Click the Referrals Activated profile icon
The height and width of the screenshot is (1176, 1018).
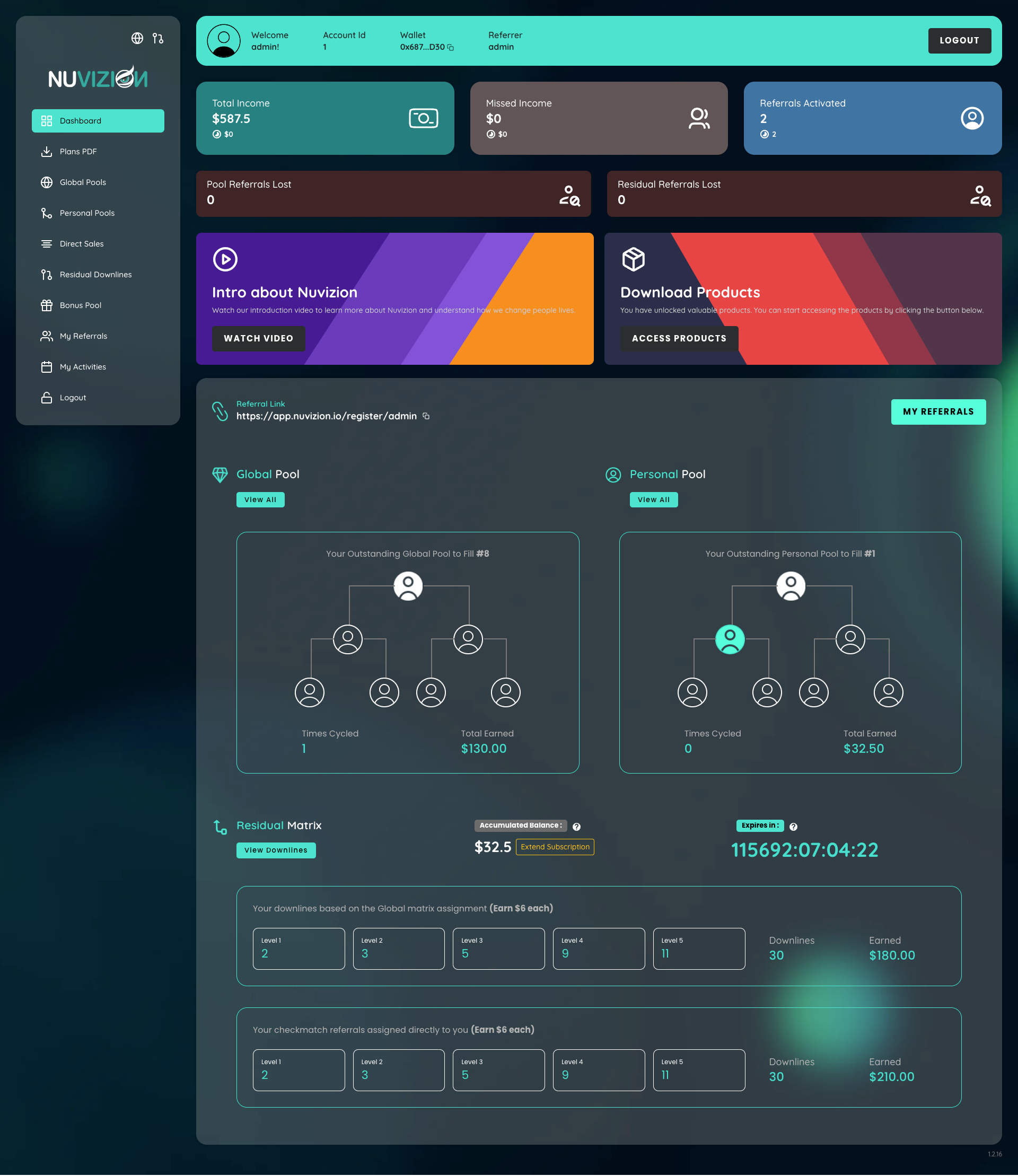(972, 118)
